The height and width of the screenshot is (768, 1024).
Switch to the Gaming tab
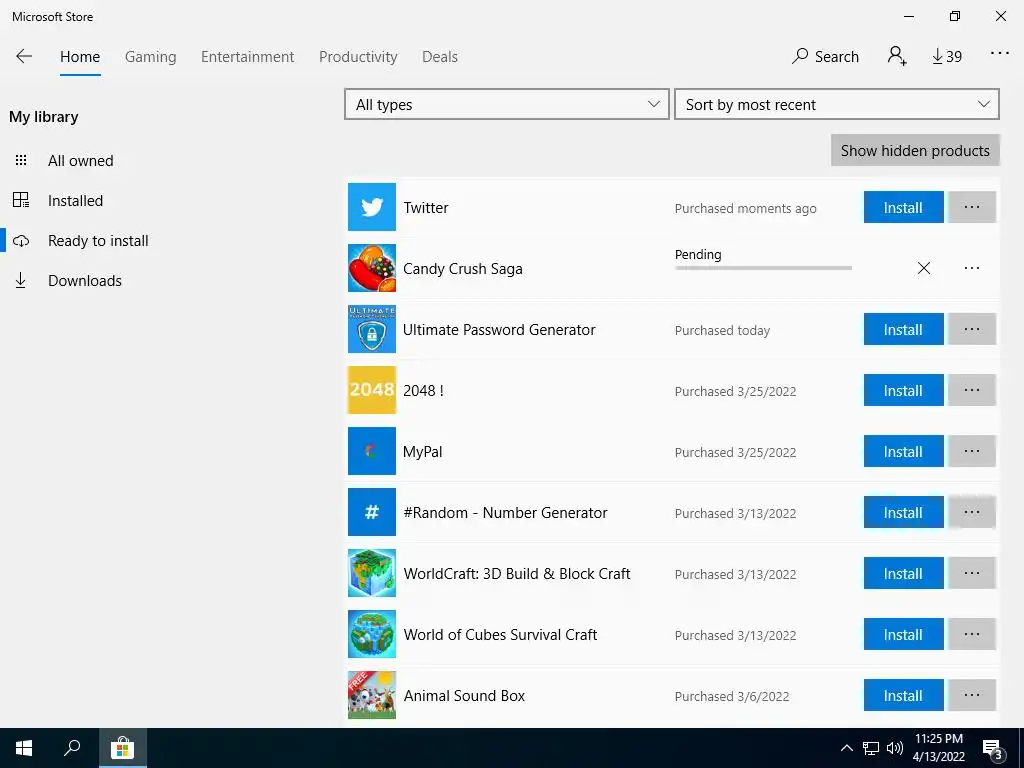151,57
